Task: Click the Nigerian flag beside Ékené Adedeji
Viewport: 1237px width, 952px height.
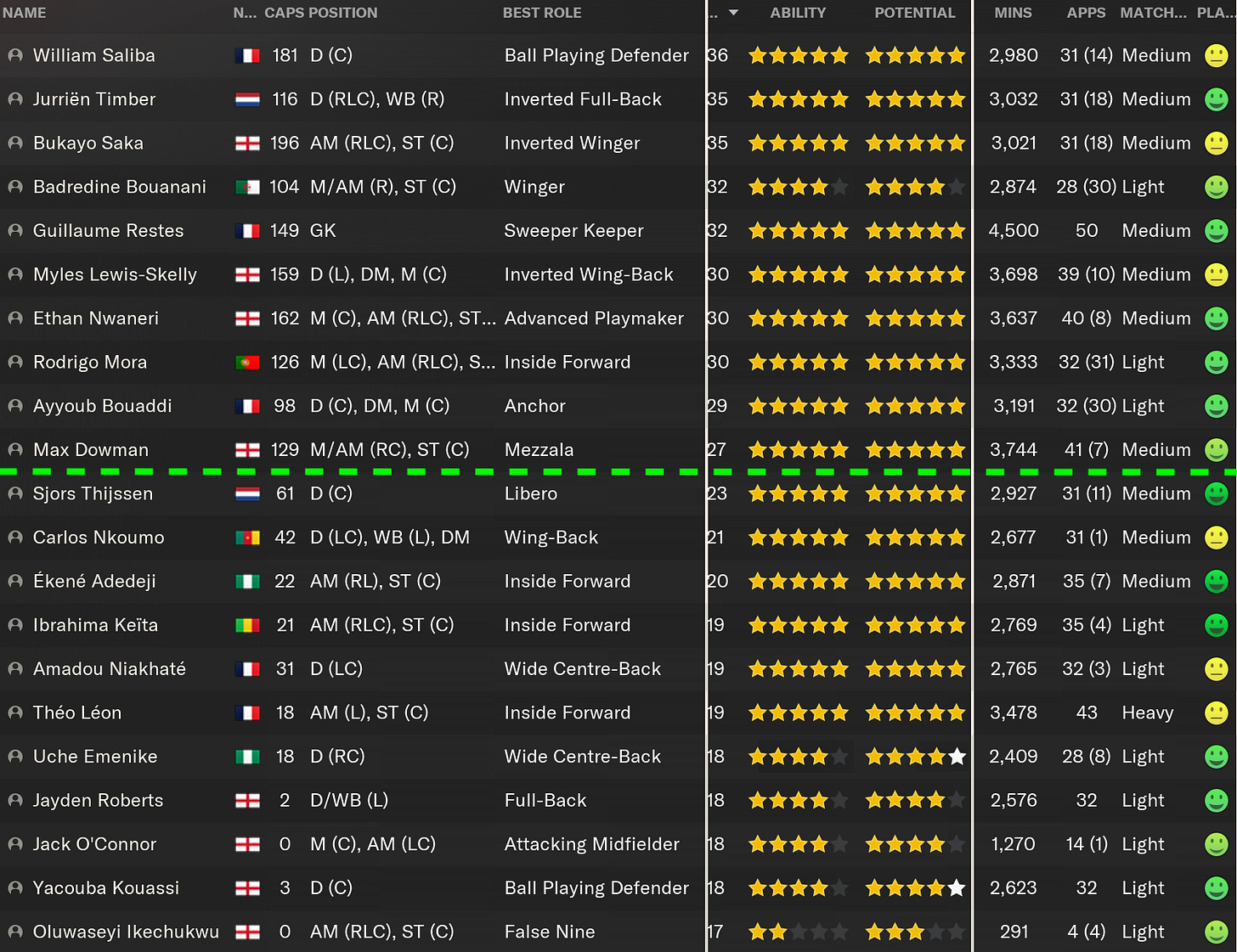Action: coord(247,582)
